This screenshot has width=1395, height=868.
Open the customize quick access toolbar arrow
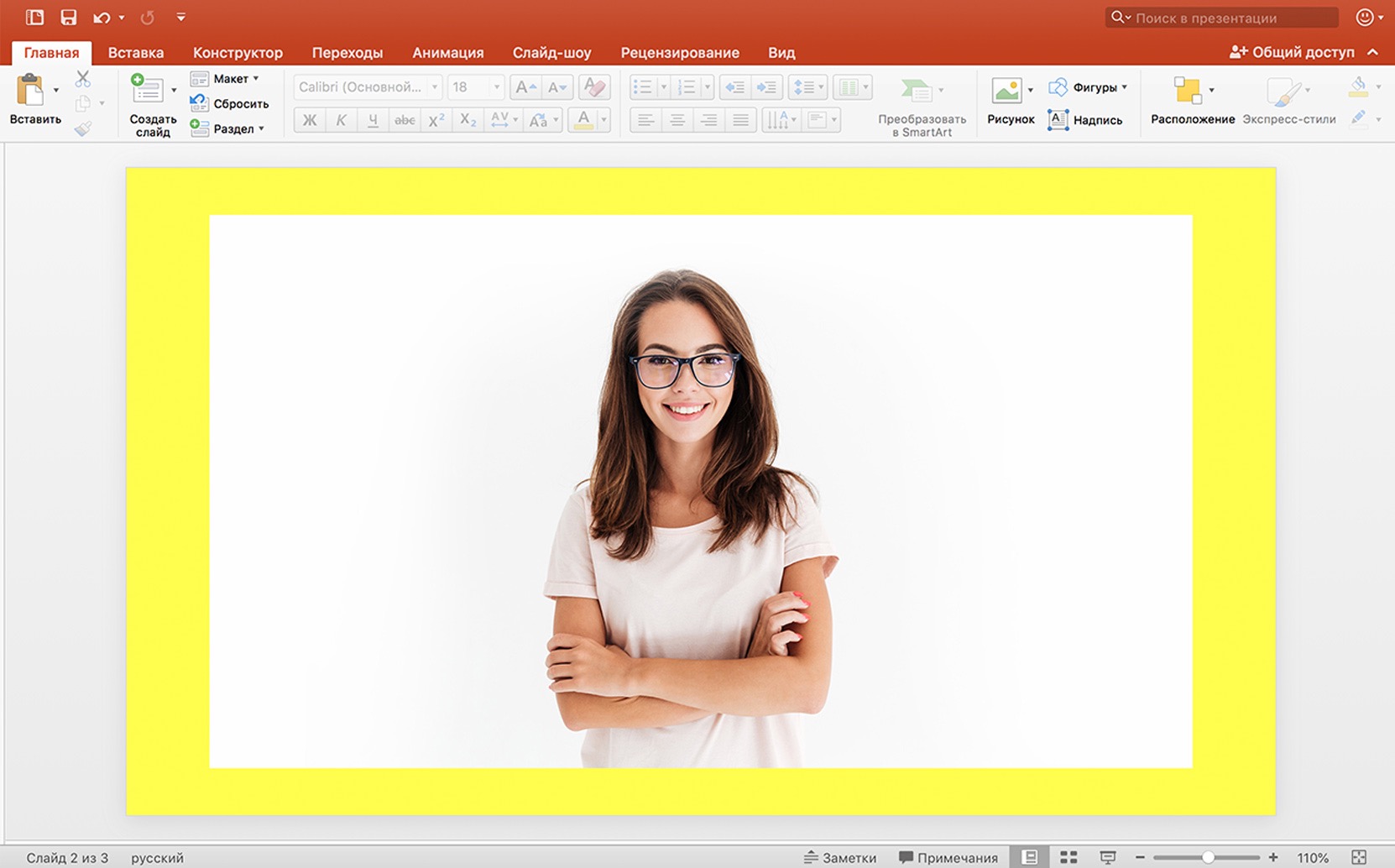180,18
